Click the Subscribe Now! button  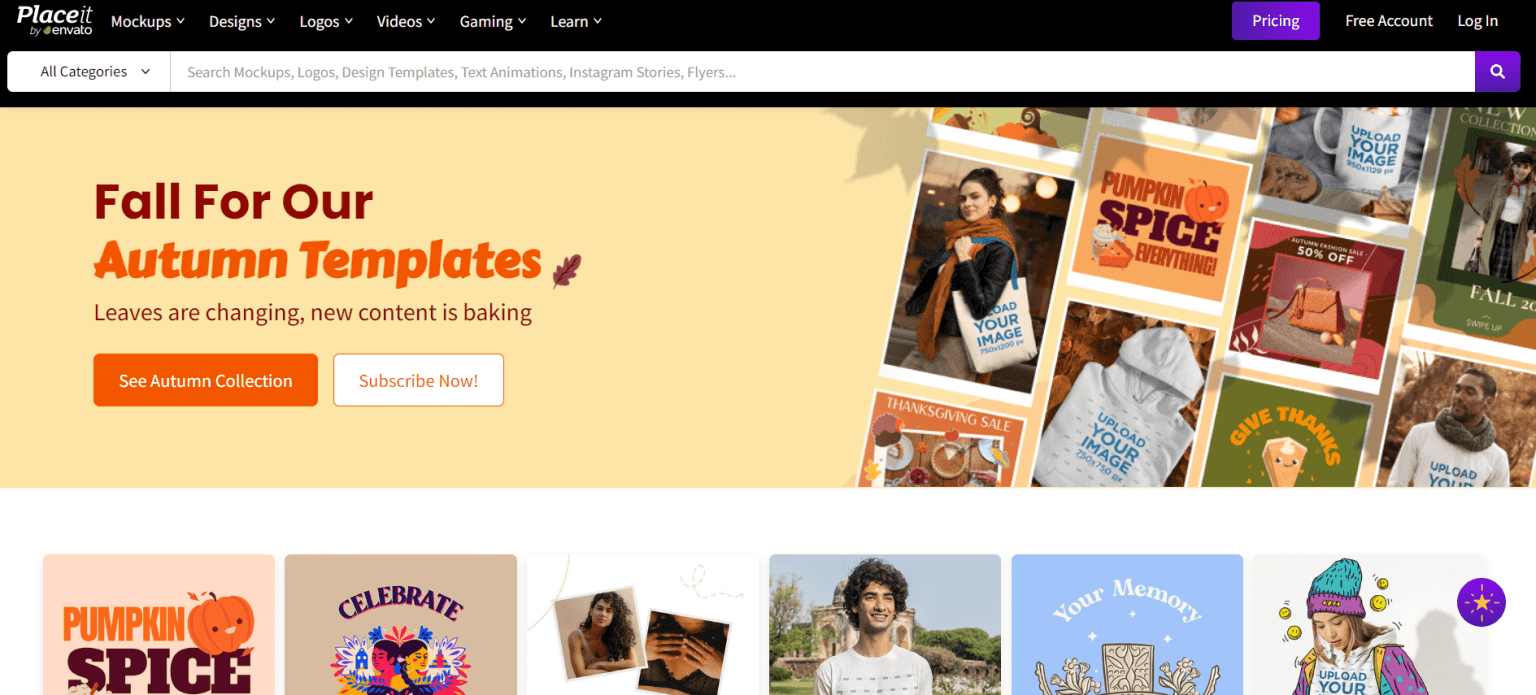418,380
